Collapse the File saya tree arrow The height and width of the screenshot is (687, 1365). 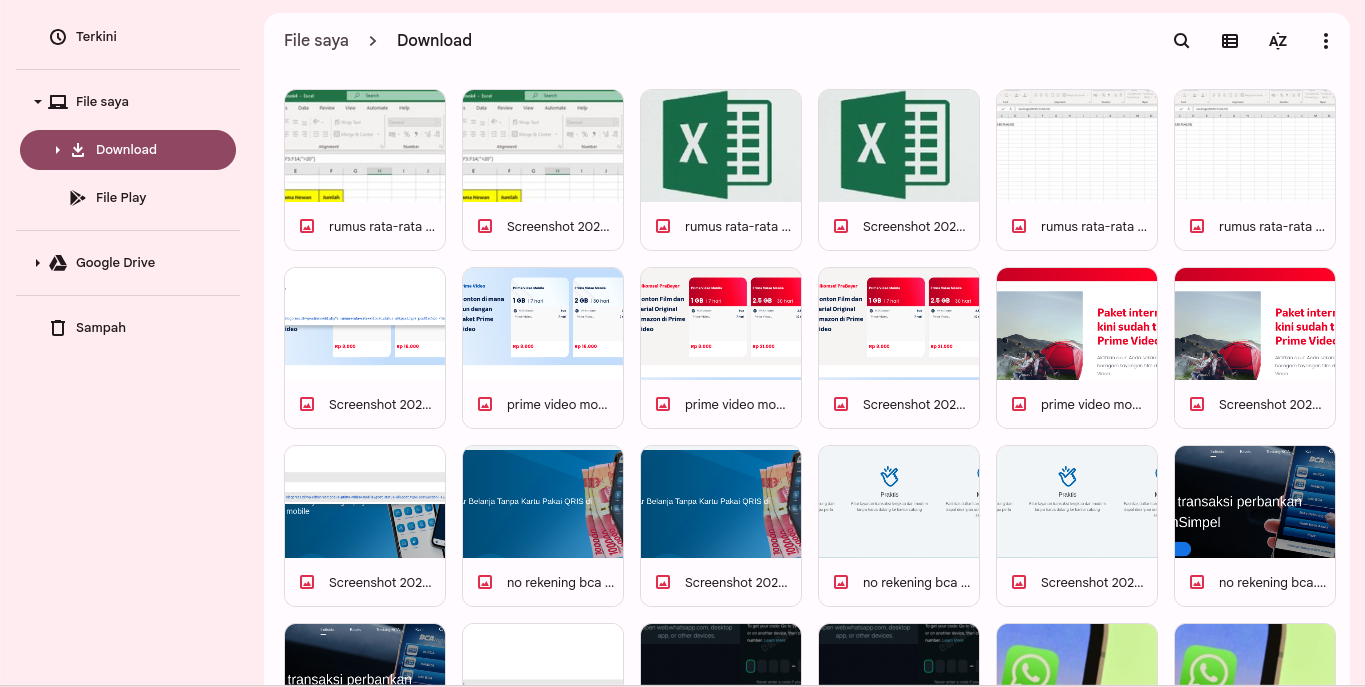38,102
